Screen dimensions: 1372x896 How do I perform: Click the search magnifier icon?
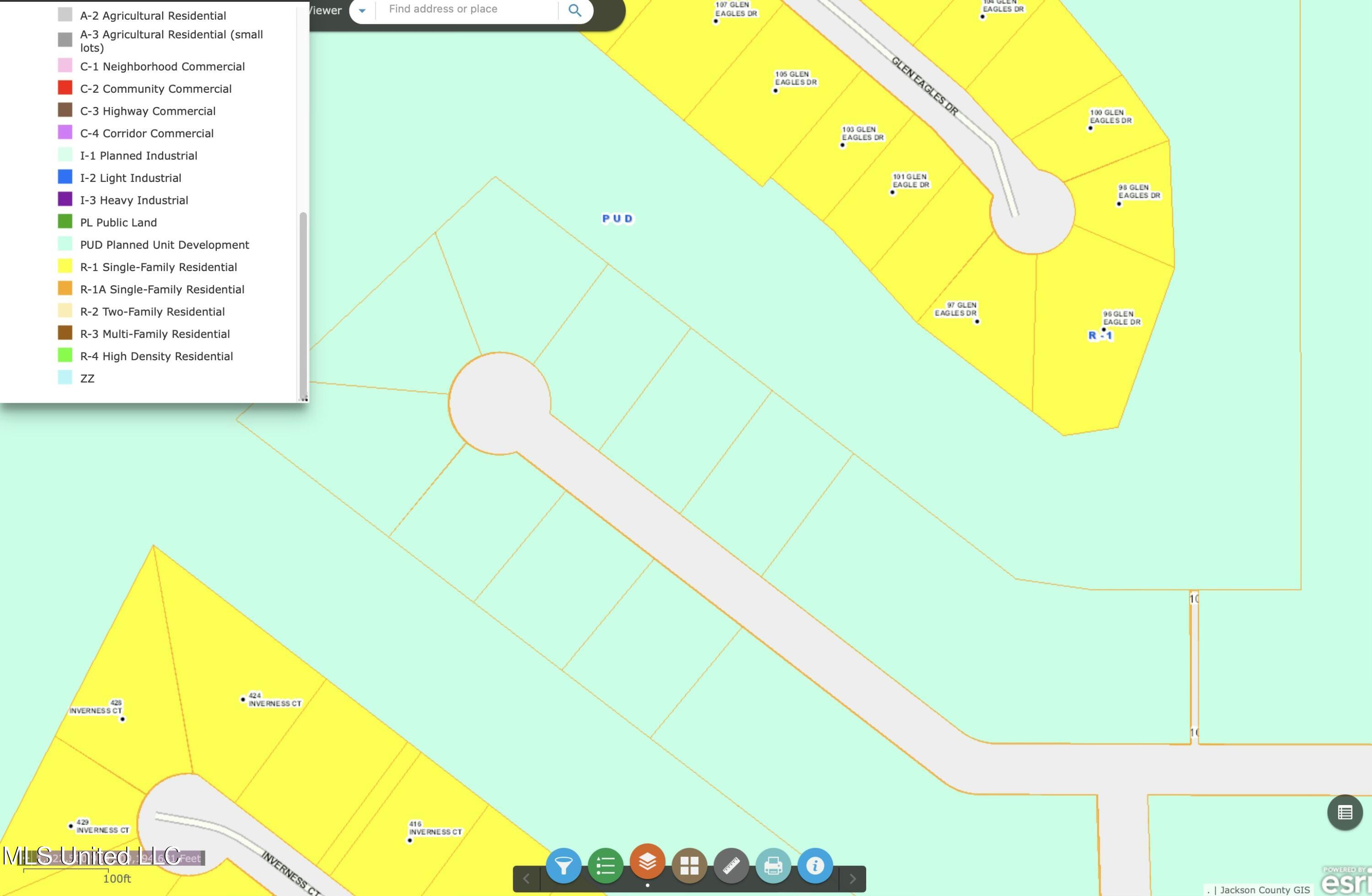(575, 11)
